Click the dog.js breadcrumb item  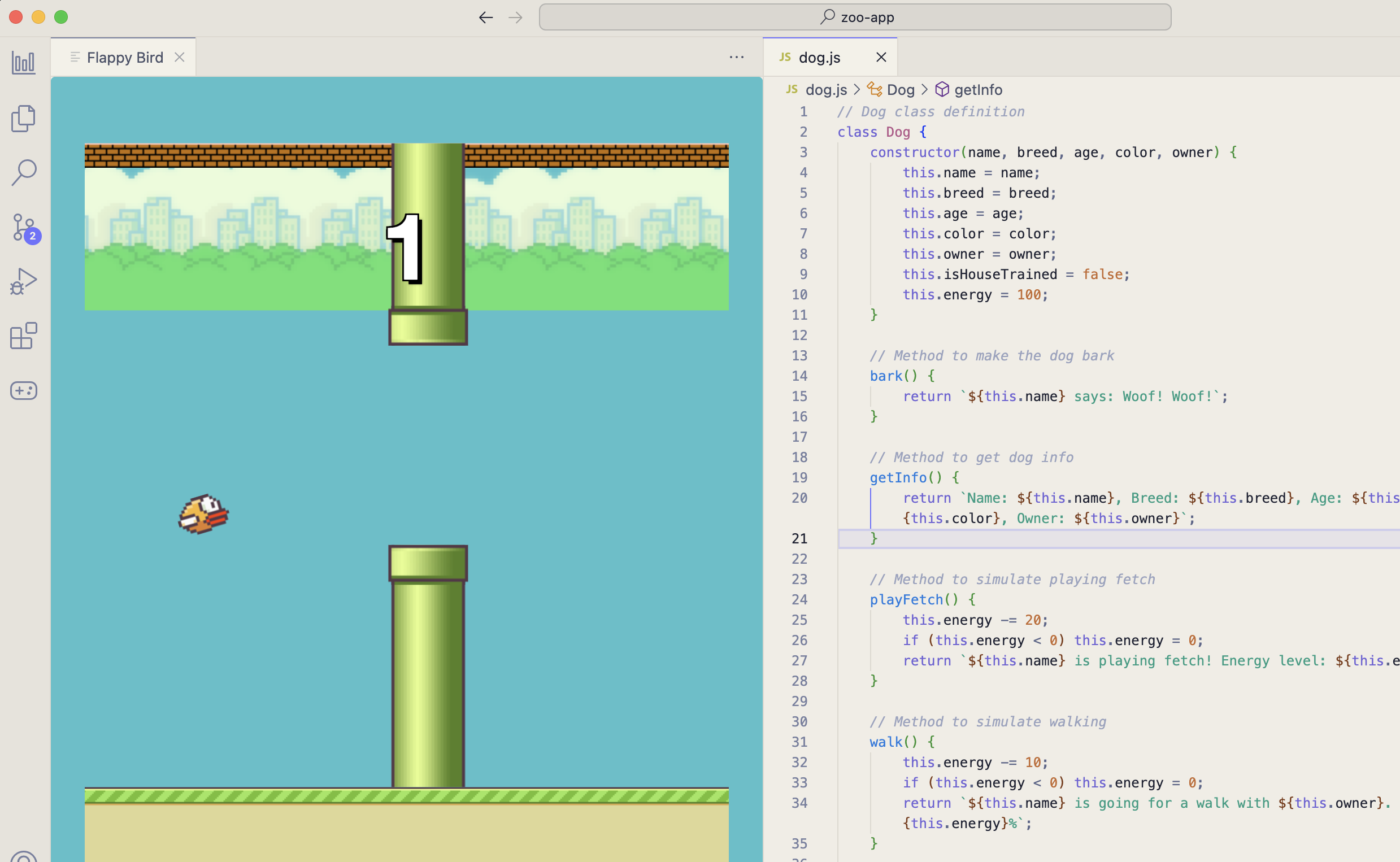(x=825, y=89)
